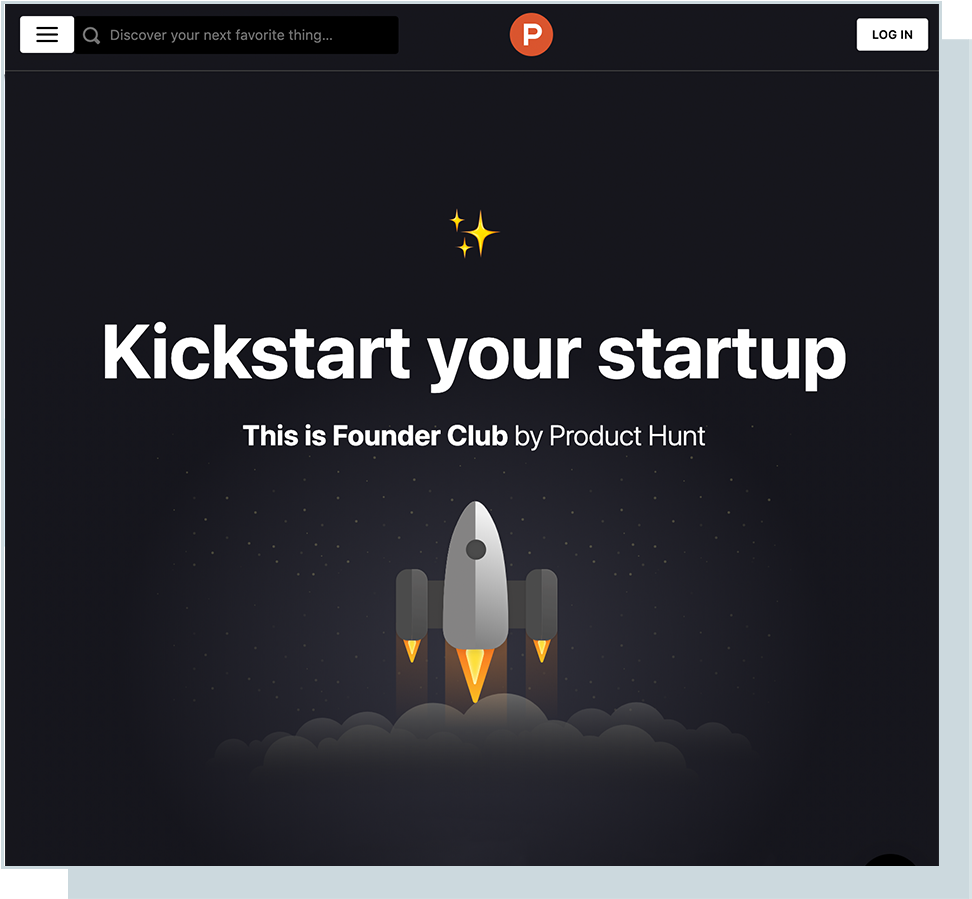Click the yellow sparkles emoji
The width and height of the screenshot is (972, 899).
tap(474, 233)
